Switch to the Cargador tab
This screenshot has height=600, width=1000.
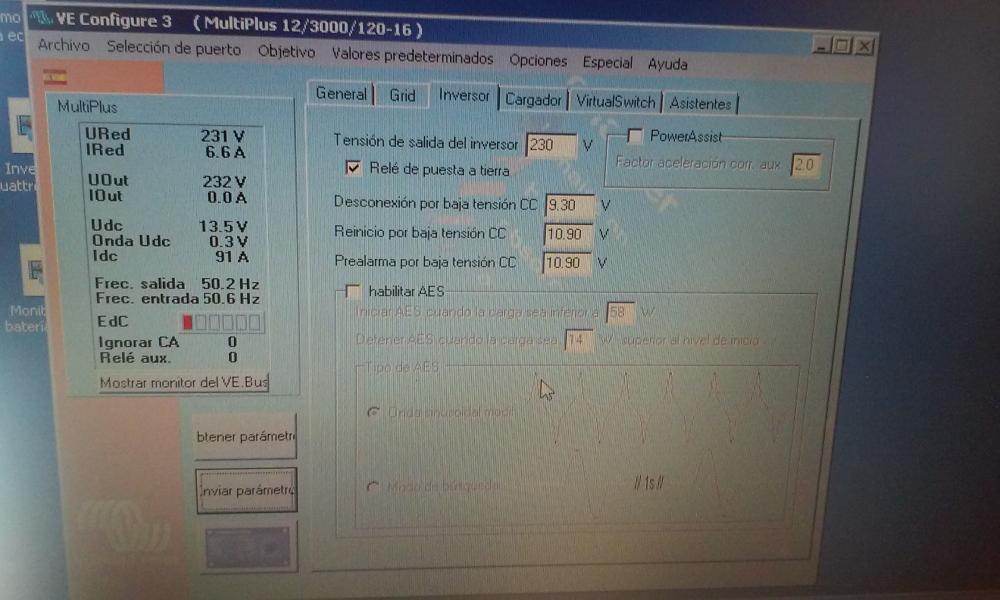click(533, 99)
